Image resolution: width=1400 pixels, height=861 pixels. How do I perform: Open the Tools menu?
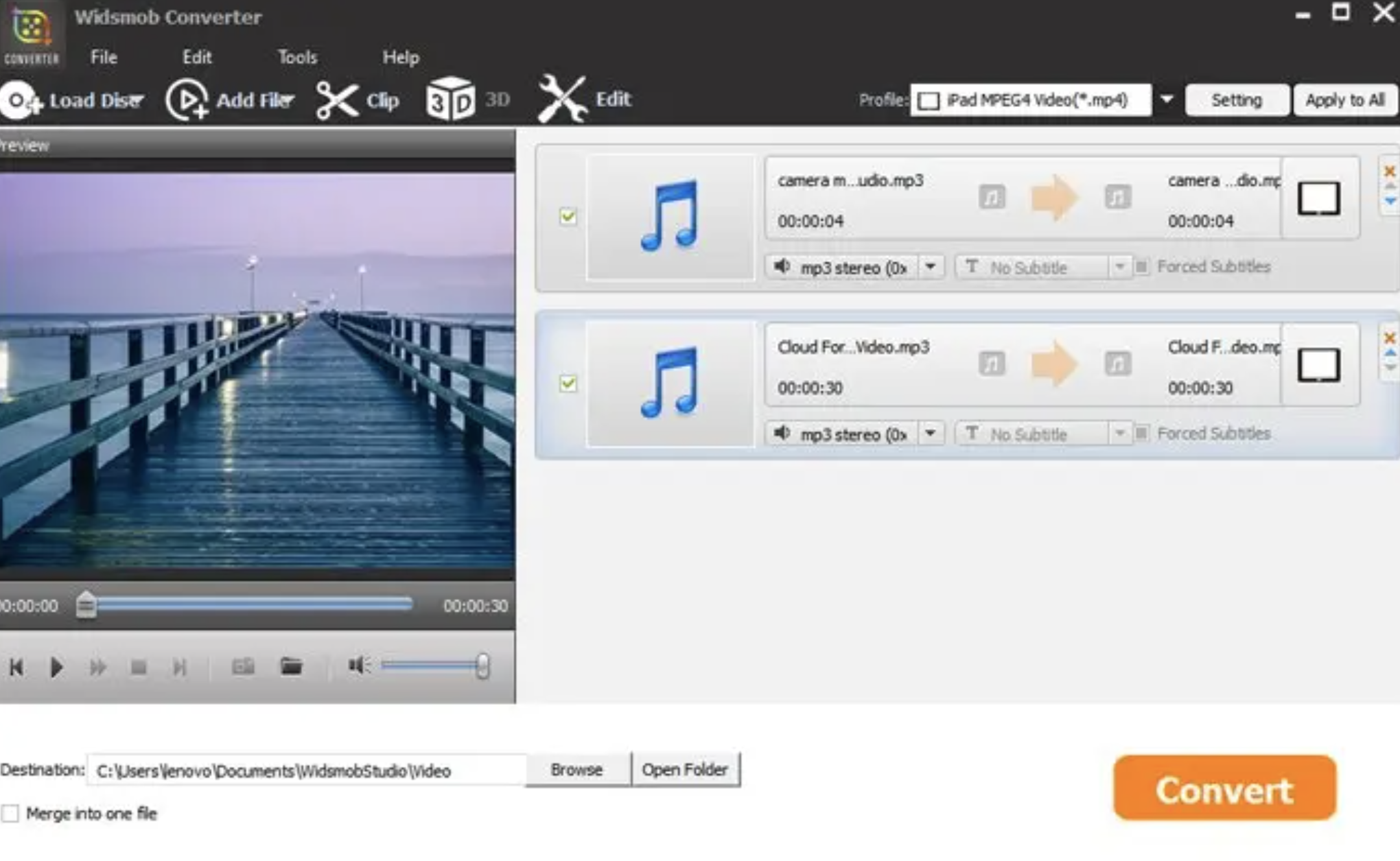coord(297,57)
